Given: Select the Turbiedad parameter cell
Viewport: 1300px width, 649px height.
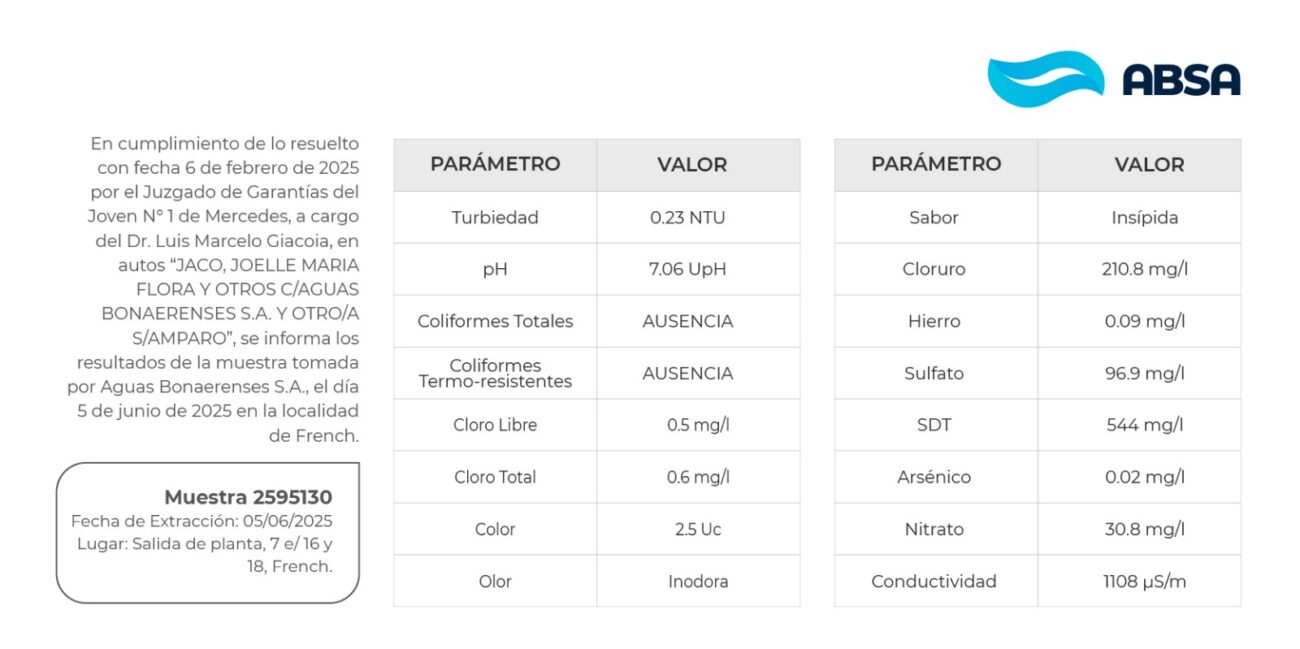Looking at the screenshot, I should (x=495, y=217).
